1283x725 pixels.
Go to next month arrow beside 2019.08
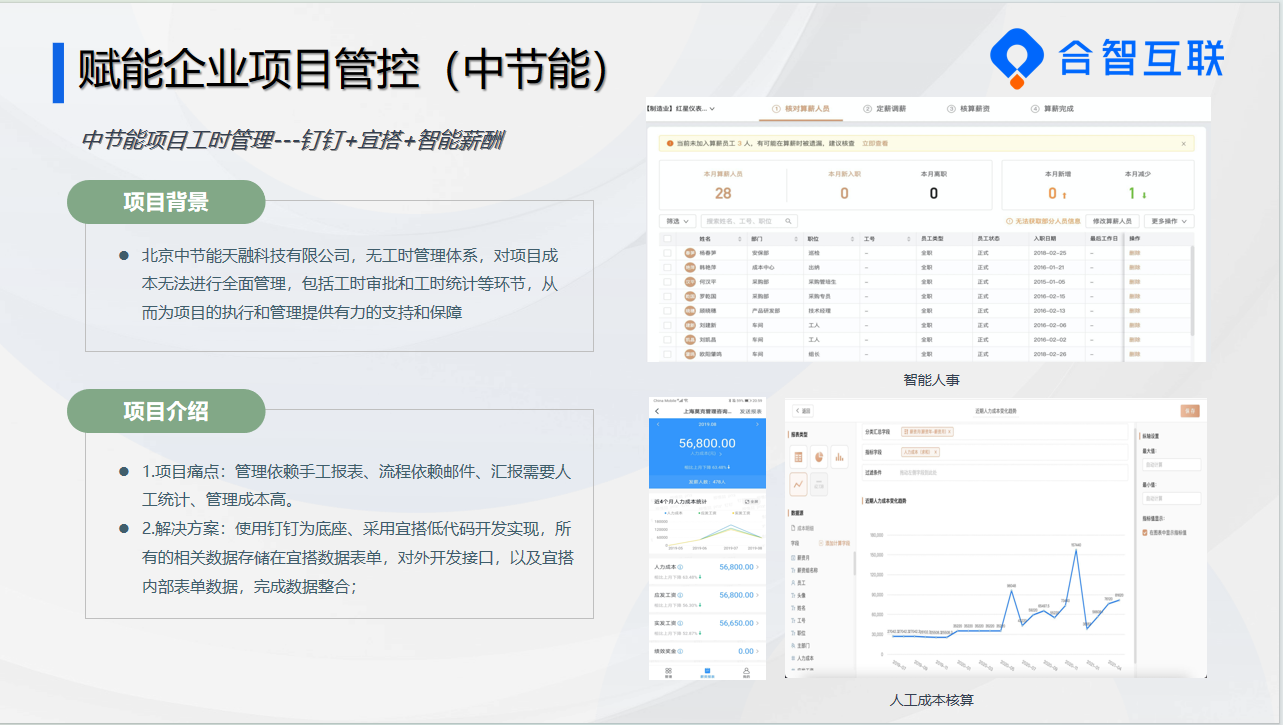(x=759, y=425)
